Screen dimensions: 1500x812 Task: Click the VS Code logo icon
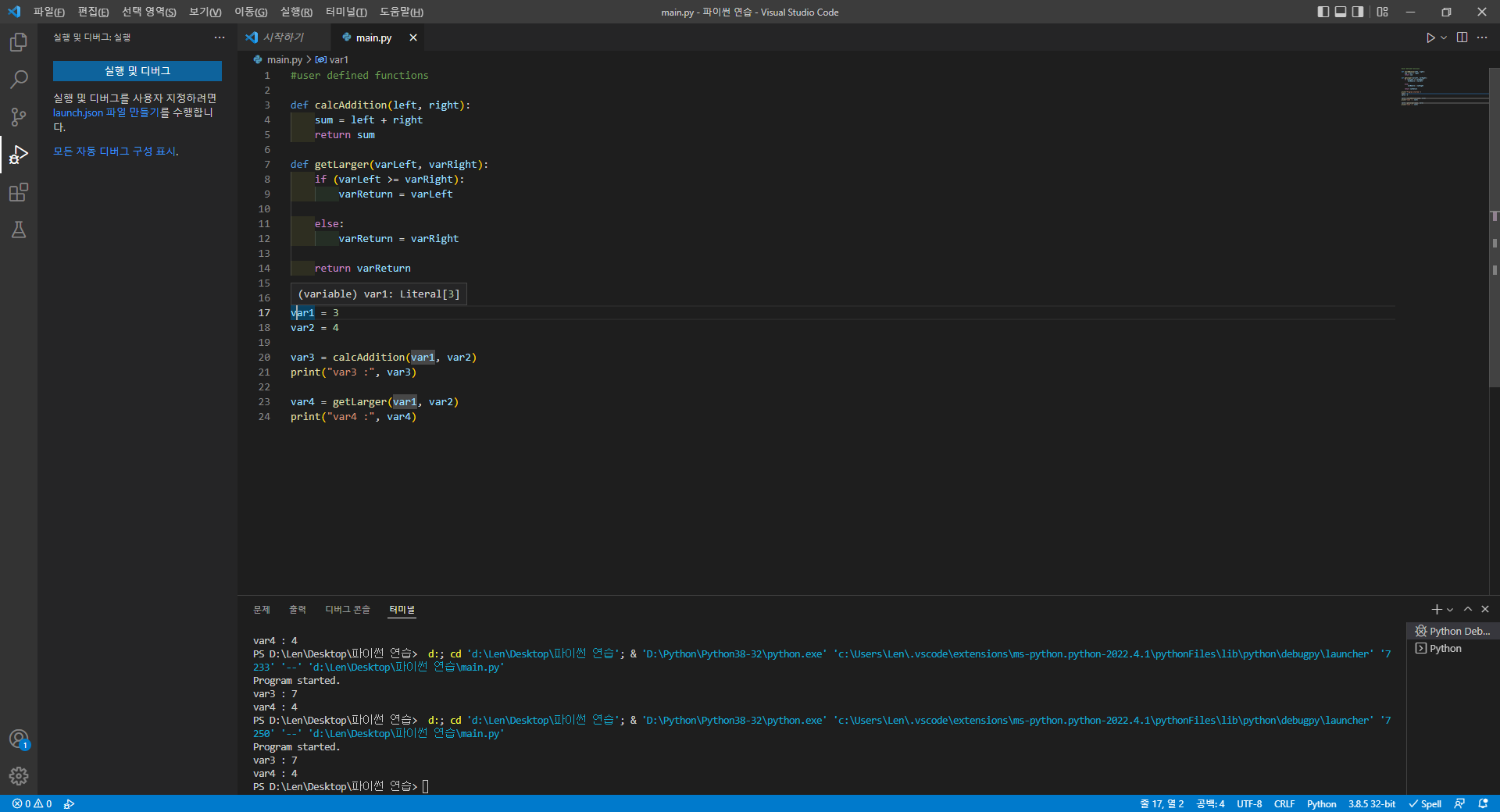14,12
